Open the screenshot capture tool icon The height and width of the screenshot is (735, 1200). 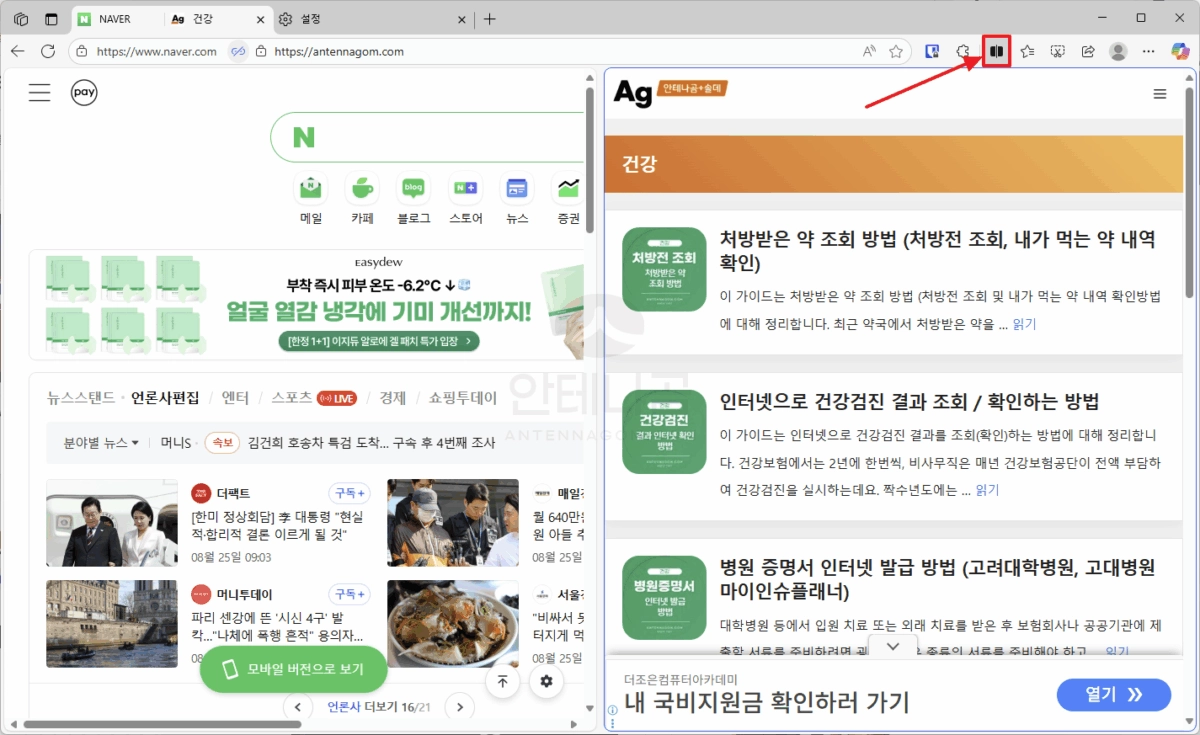[x=1058, y=51]
